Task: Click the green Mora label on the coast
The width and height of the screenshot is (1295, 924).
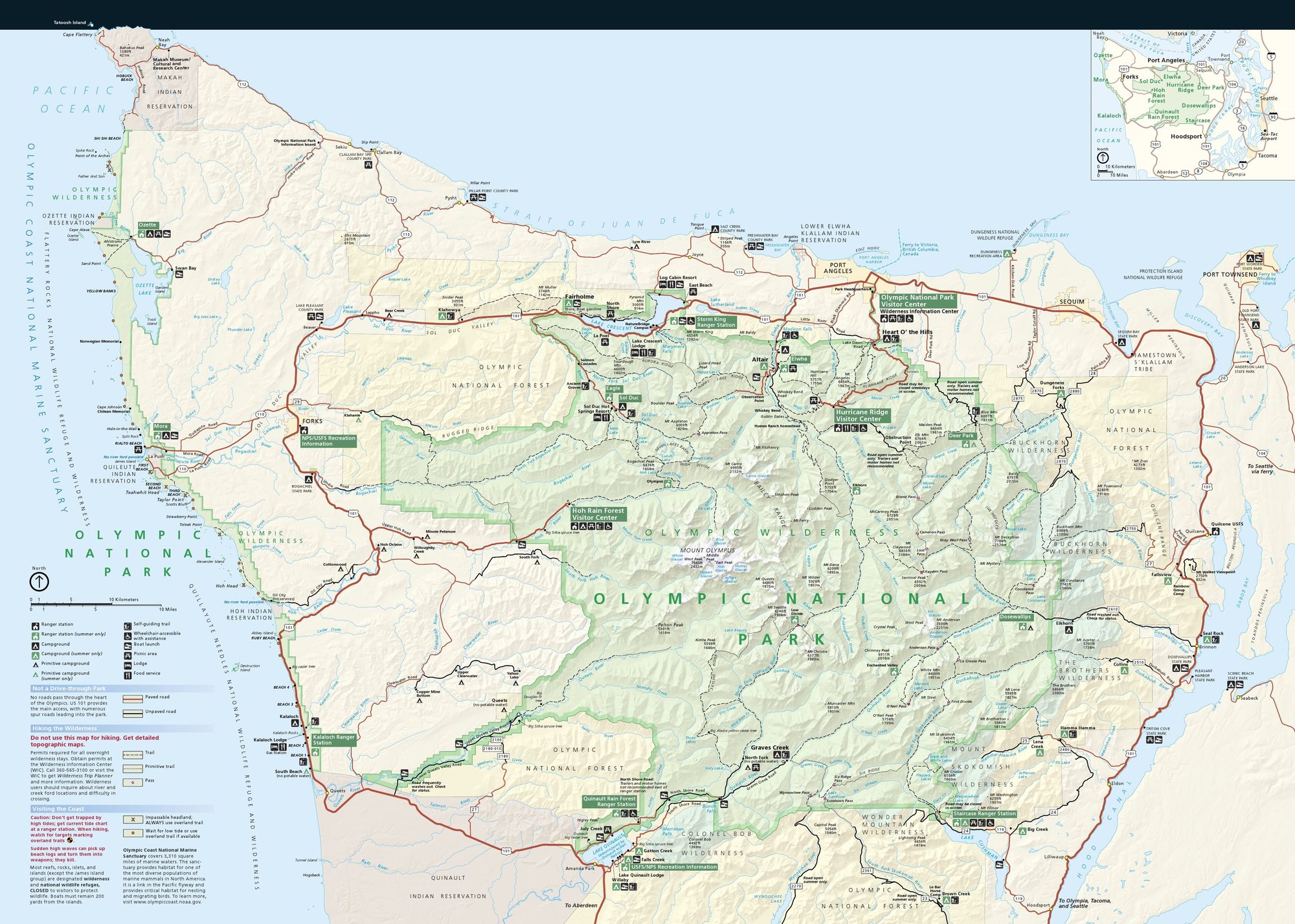Action: [x=161, y=426]
